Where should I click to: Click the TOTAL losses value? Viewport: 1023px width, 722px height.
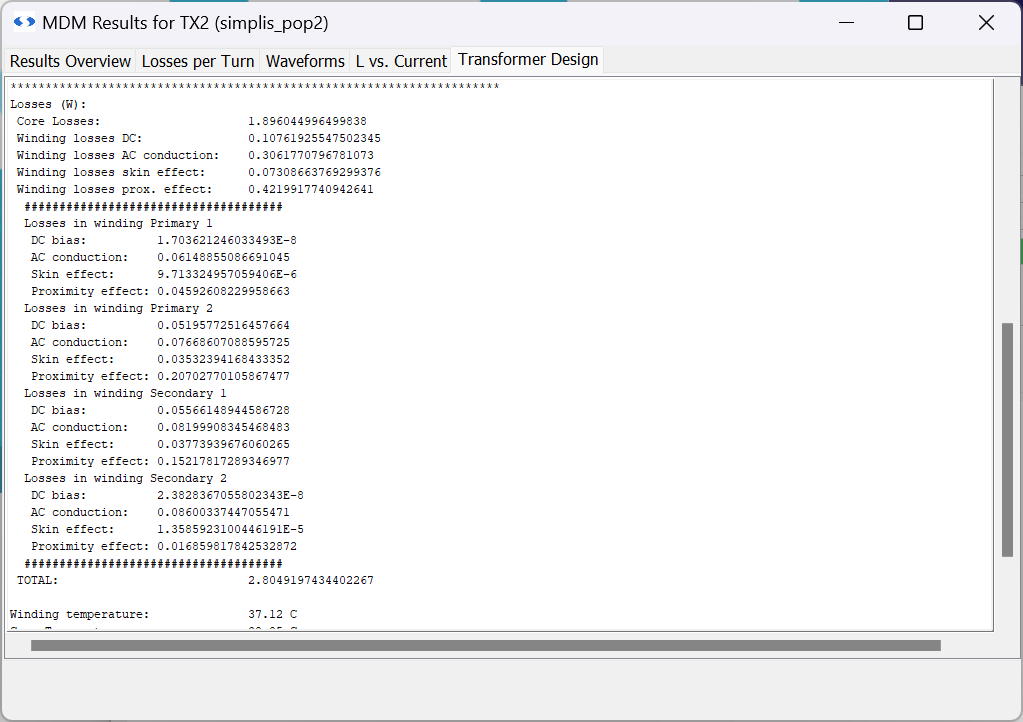310,580
